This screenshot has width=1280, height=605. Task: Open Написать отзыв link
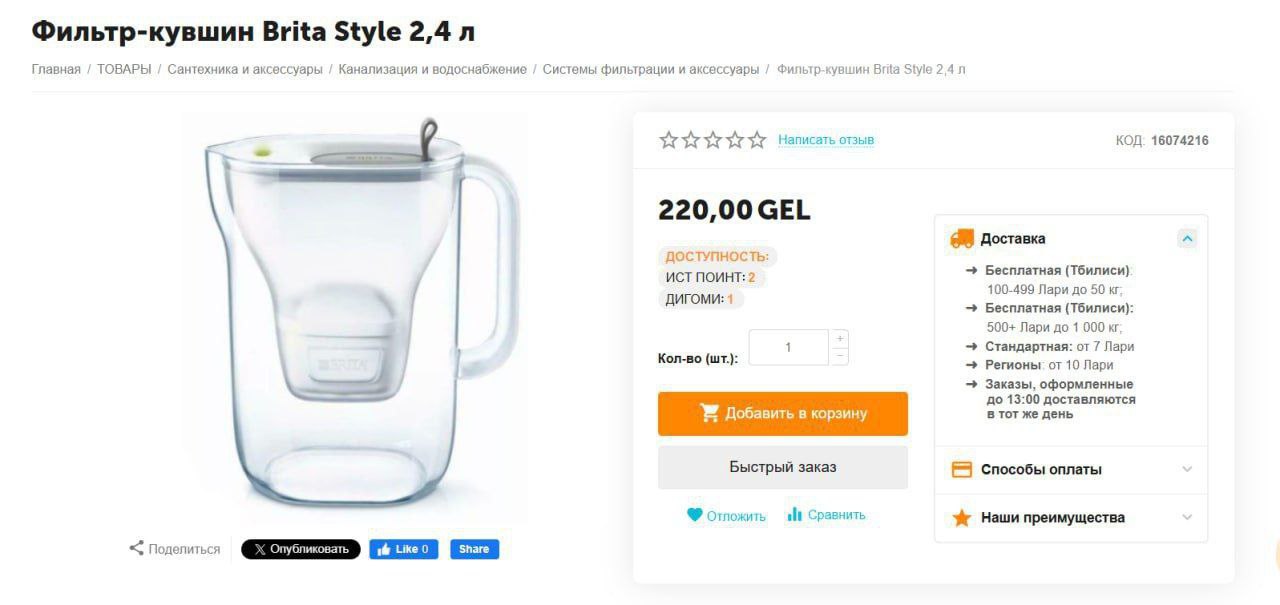pos(826,140)
